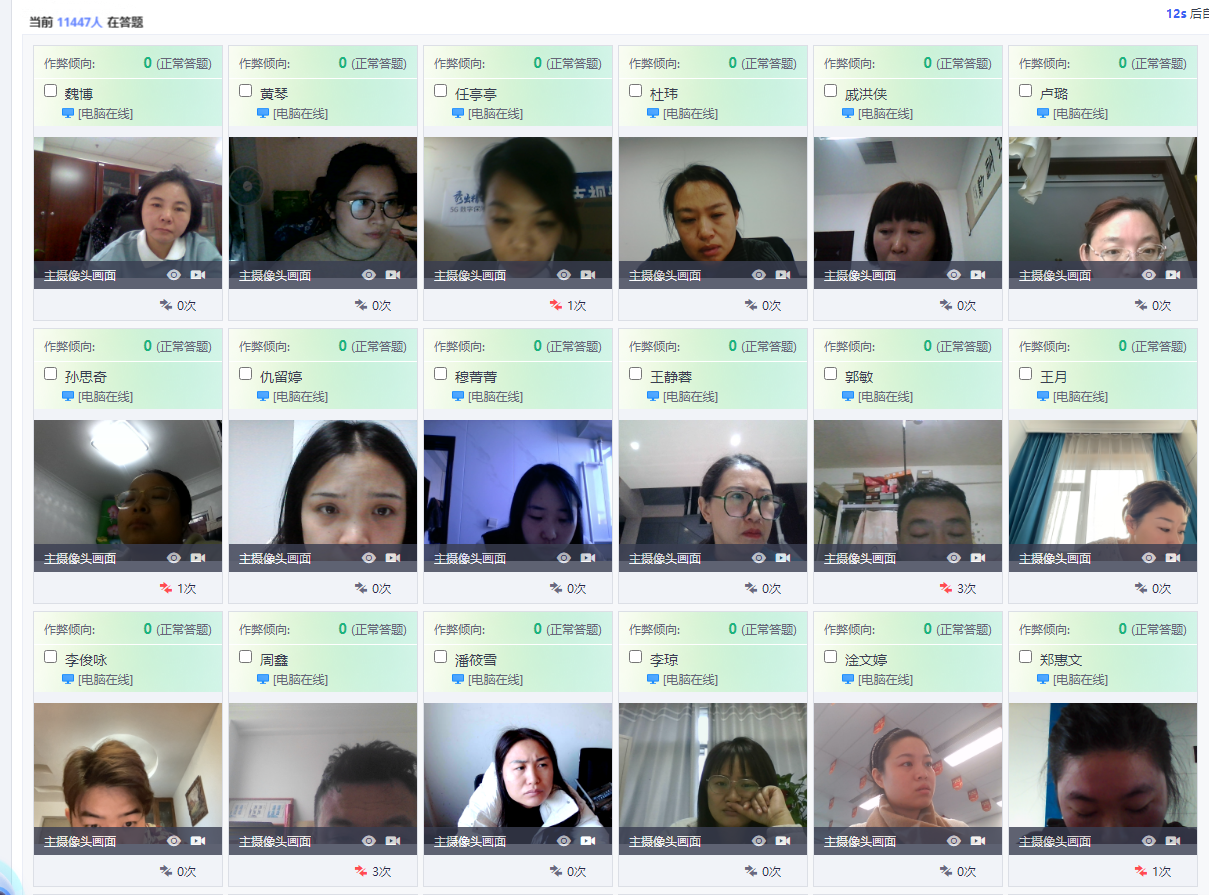Click the blue monitor icon under 孙思奇
This screenshot has width=1209, height=895.
(68, 396)
